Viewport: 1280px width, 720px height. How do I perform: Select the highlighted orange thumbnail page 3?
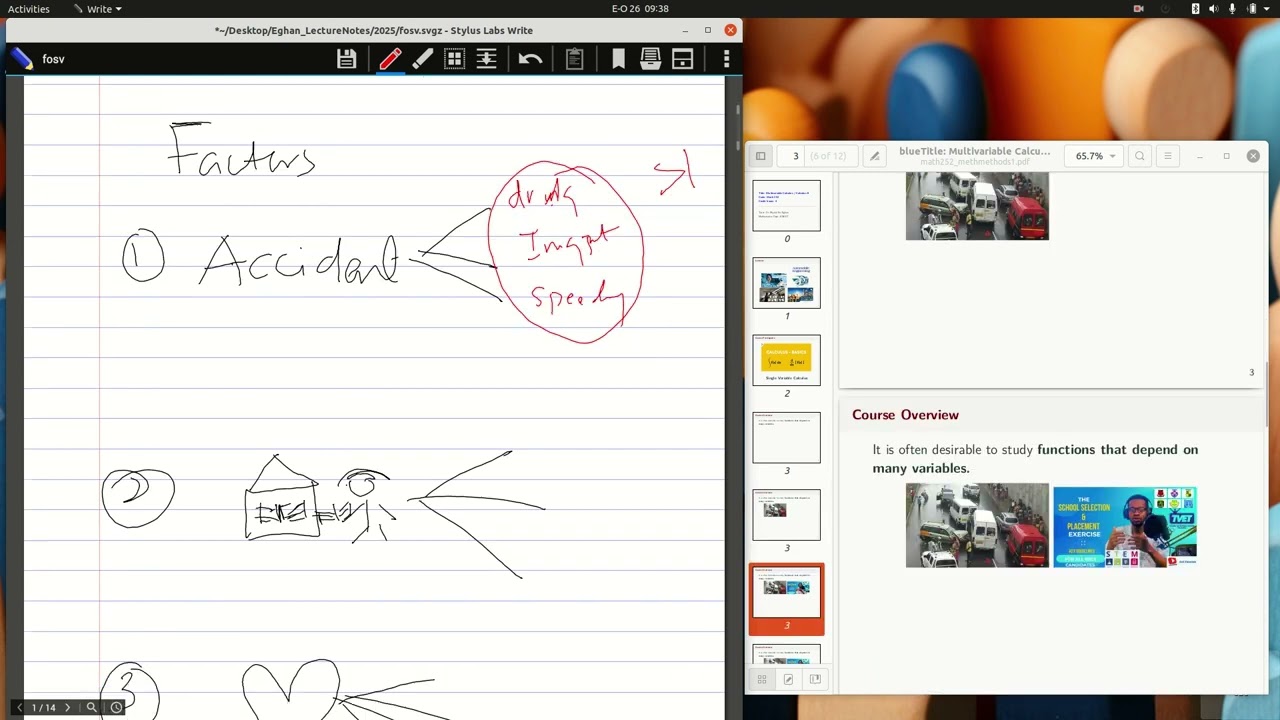[787, 599]
